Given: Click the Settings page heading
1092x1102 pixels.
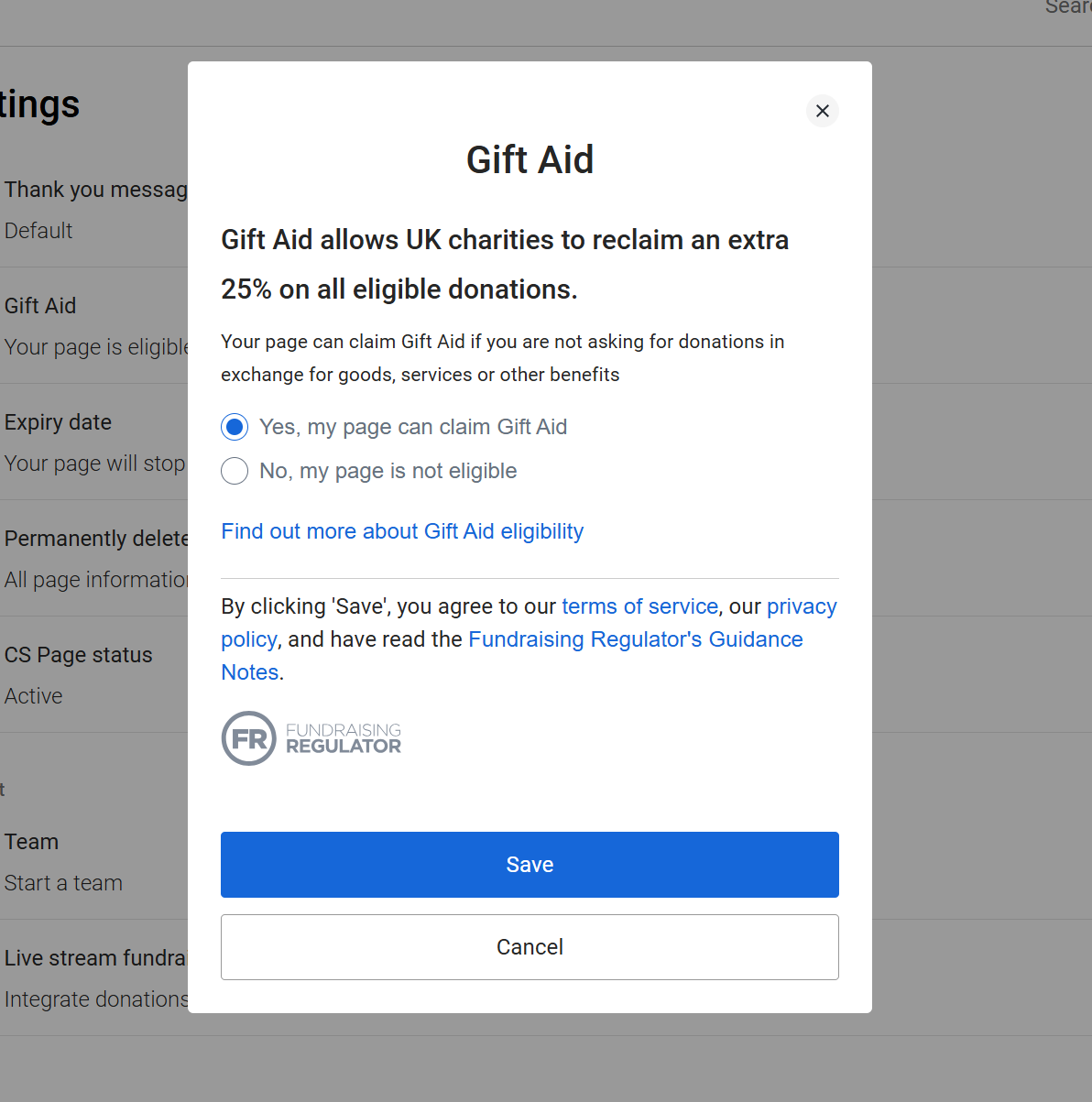Looking at the screenshot, I should 40,104.
